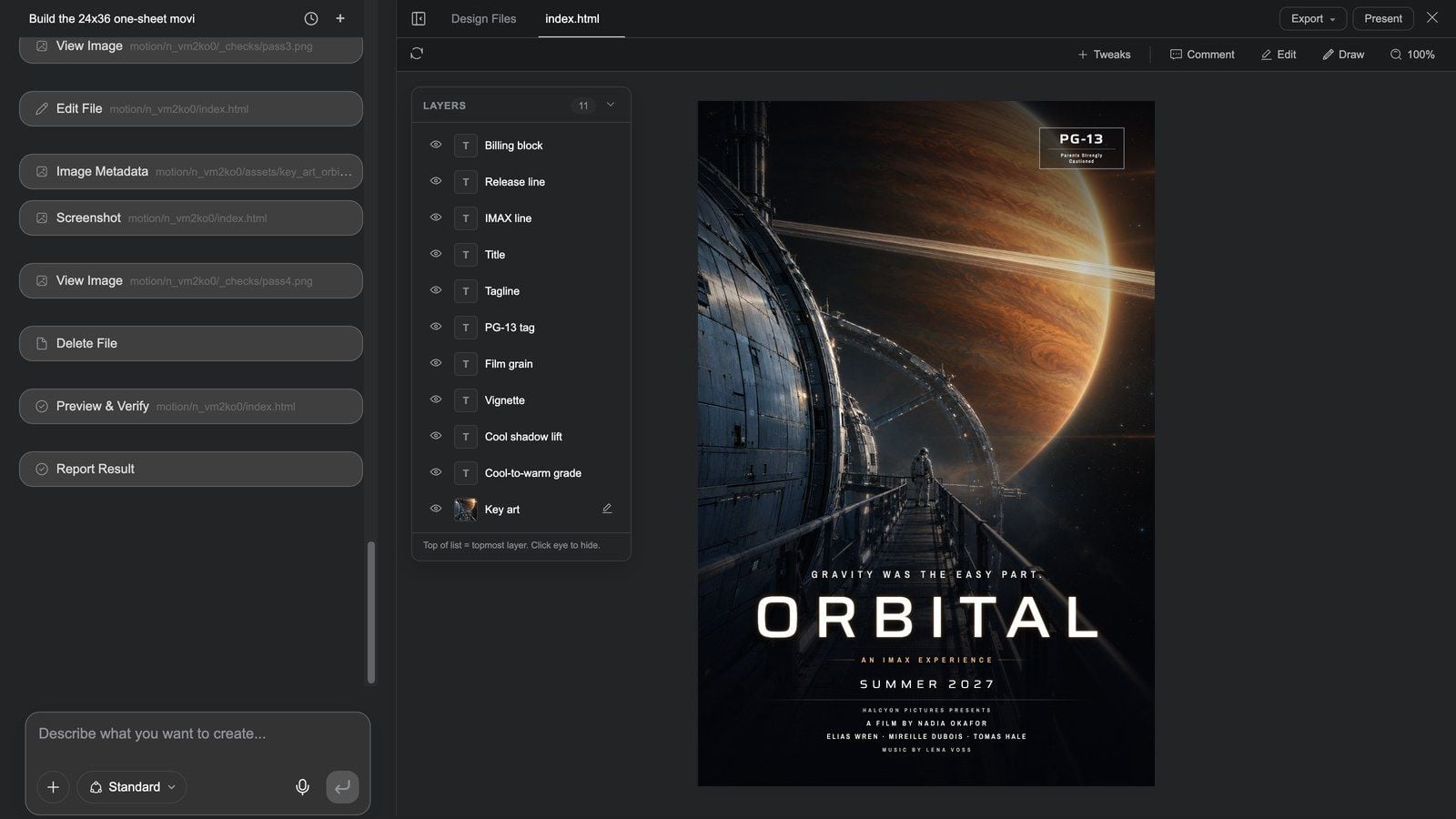The image size is (1456, 819).
Task: Click the refresh preview icon
Action: [417, 54]
